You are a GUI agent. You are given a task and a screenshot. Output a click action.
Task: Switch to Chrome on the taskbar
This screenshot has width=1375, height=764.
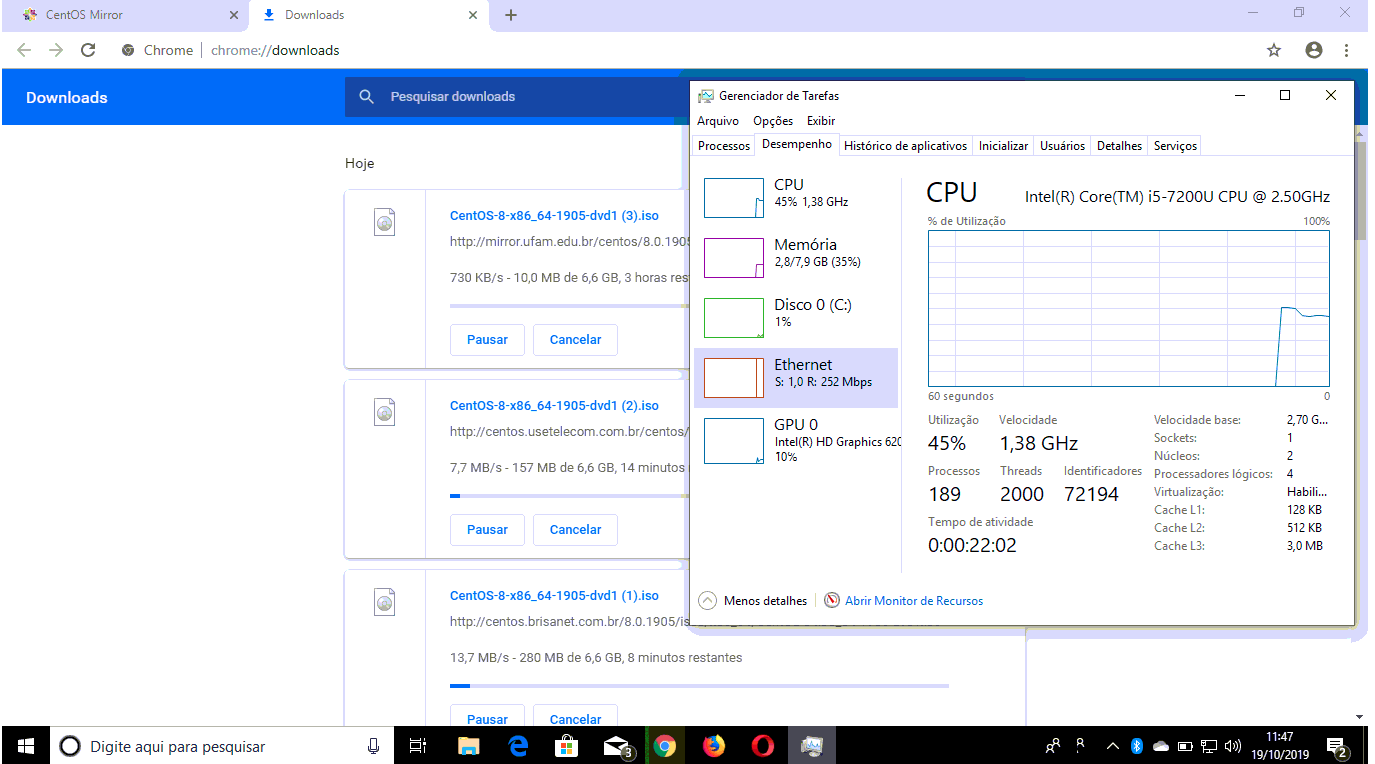pos(665,746)
